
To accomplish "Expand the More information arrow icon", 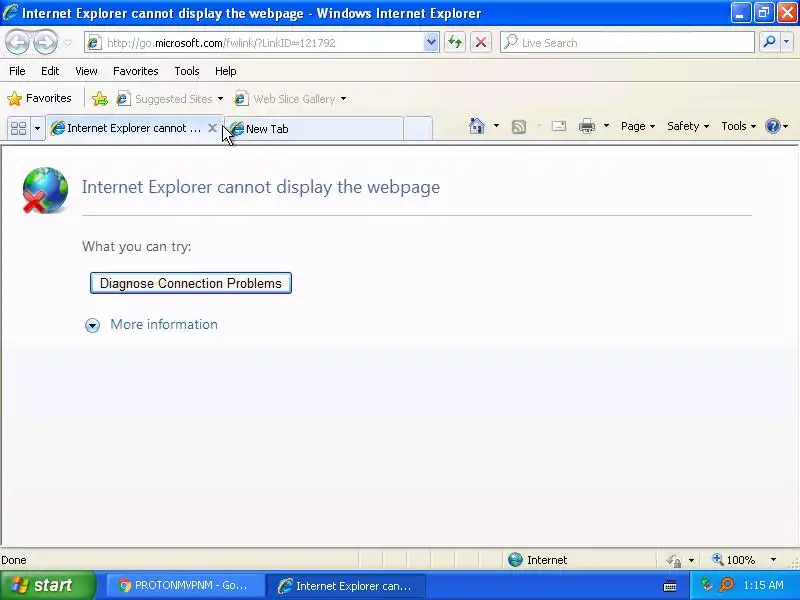I will [92, 325].
